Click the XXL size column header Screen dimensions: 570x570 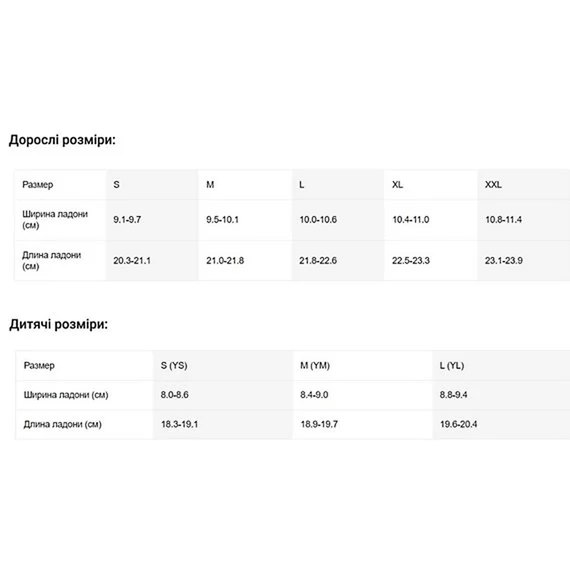tap(524, 185)
